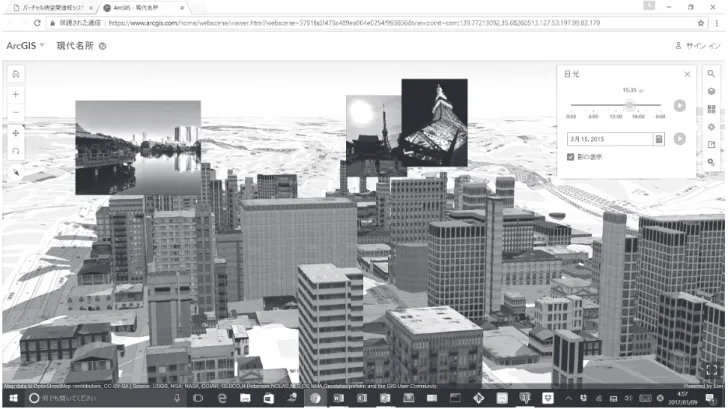Adjust the time-of-day slider handle
The height and width of the screenshot is (409, 728).
pyautogui.click(x=629, y=105)
